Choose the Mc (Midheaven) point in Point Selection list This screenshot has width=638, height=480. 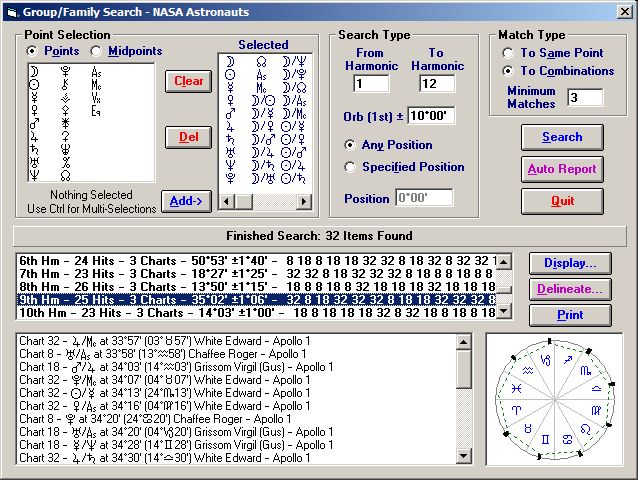coord(96,87)
